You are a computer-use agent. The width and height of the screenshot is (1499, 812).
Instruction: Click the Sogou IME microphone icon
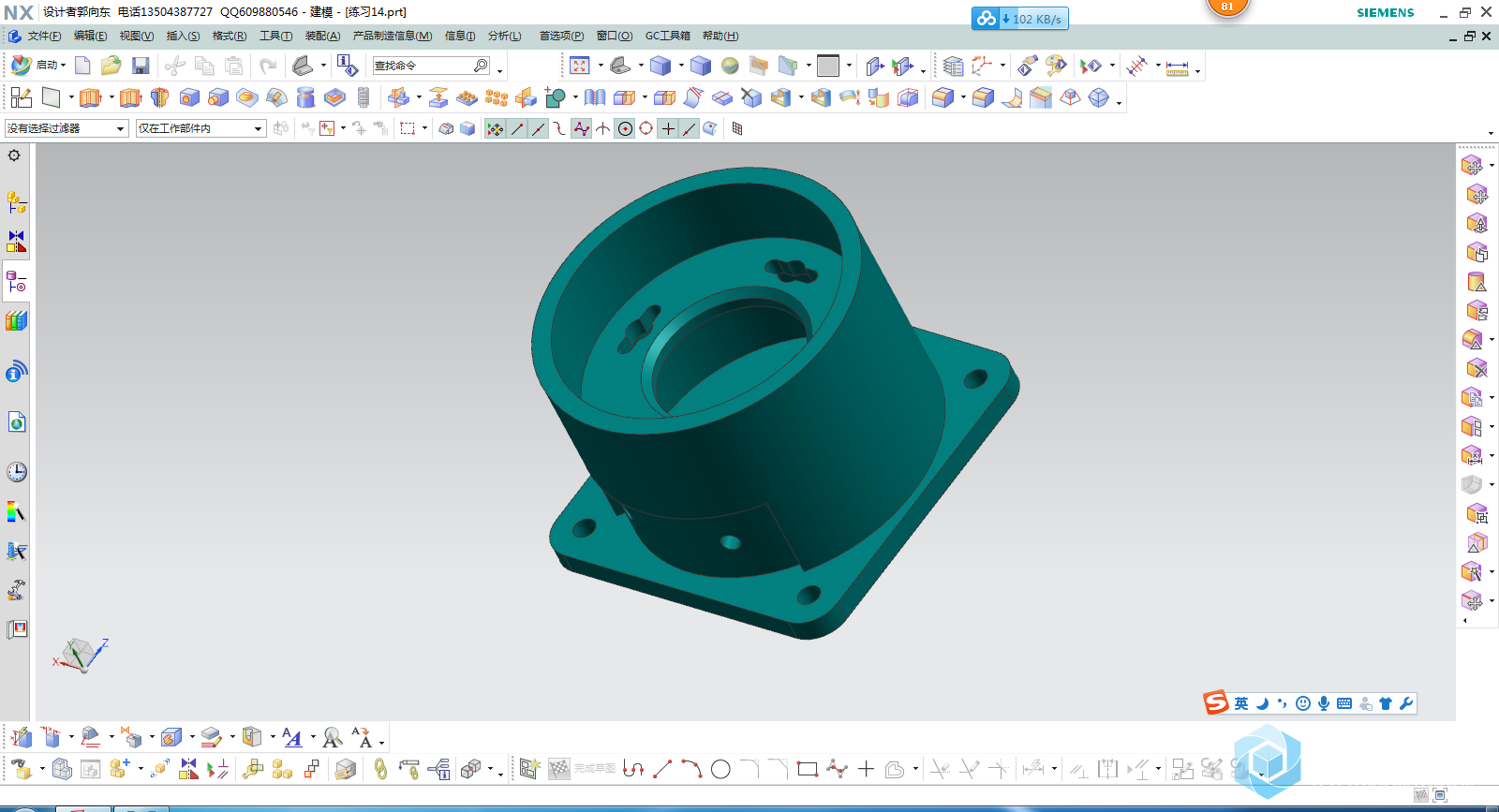coord(1324,703)
